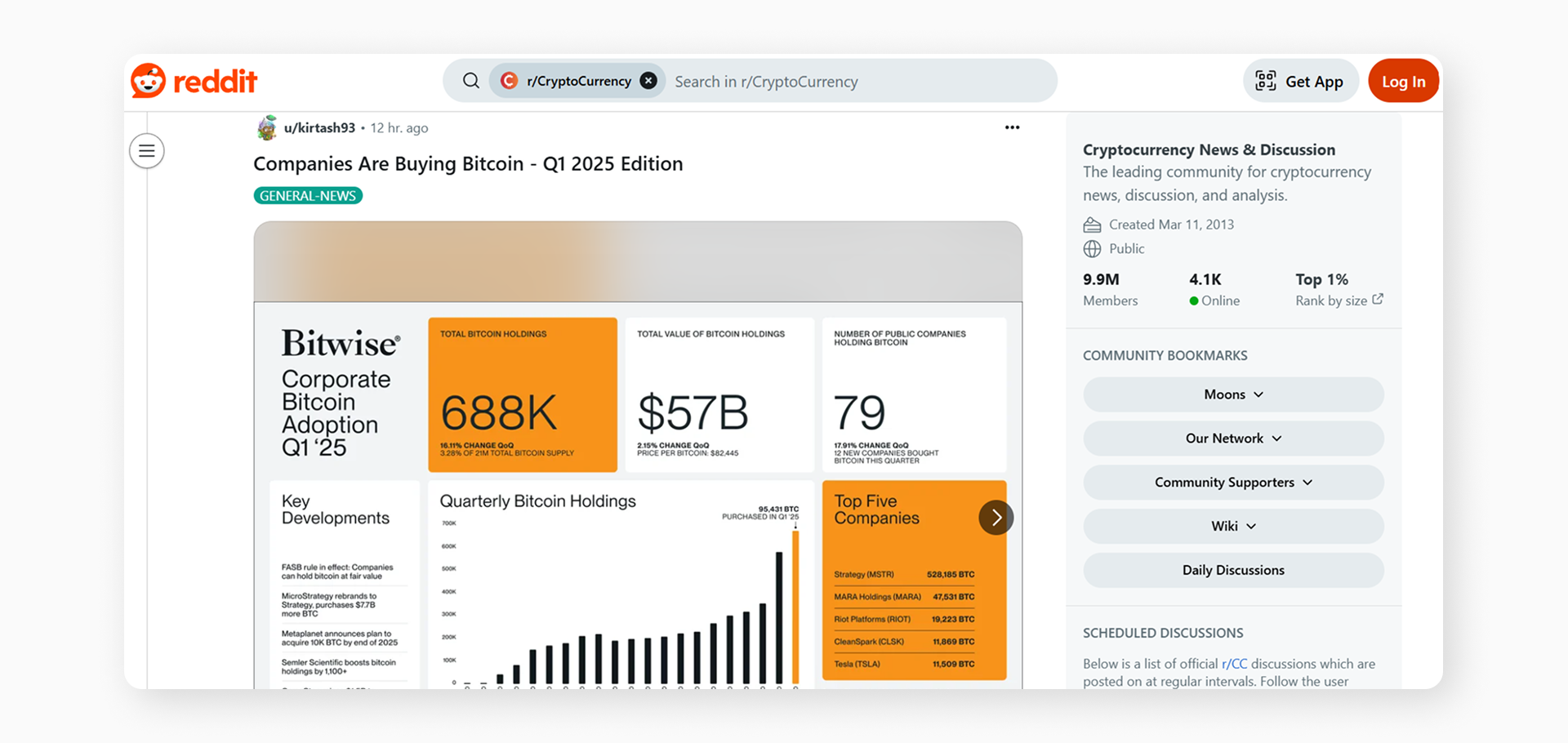Expand the Wiki dropdown
This screenshot has height=743, width=1568.
[1233, 527]
